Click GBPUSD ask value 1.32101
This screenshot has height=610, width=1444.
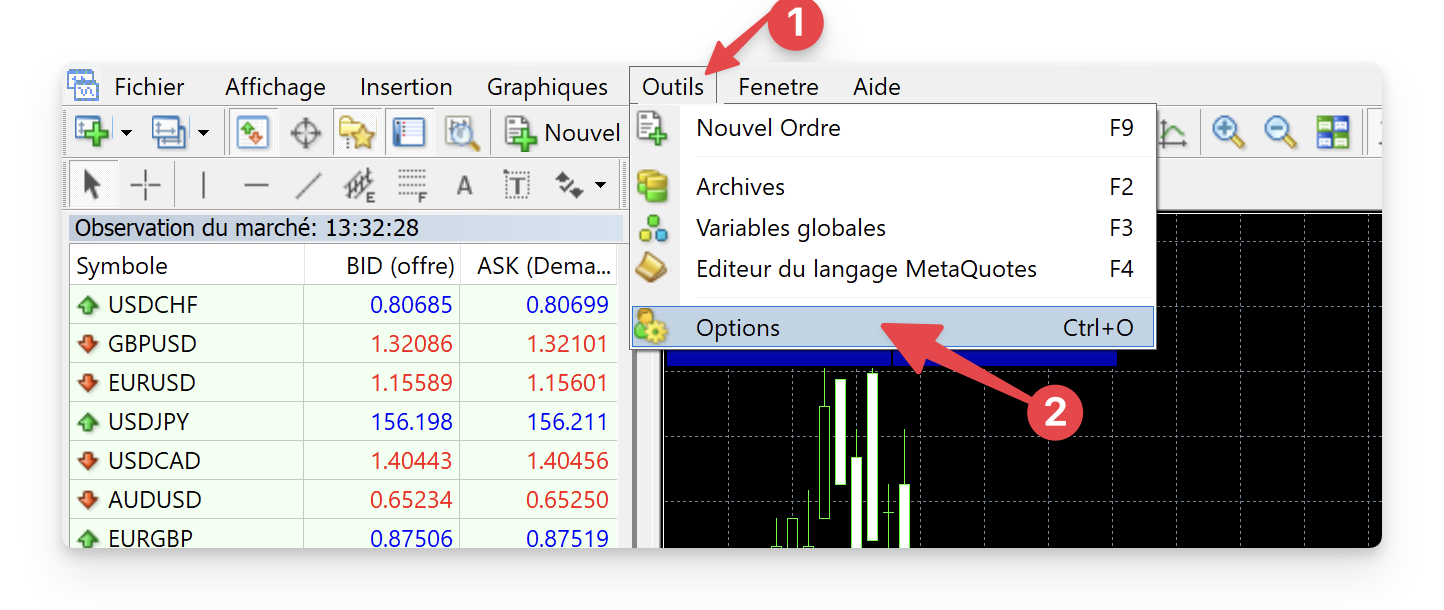tap(567, 344)
